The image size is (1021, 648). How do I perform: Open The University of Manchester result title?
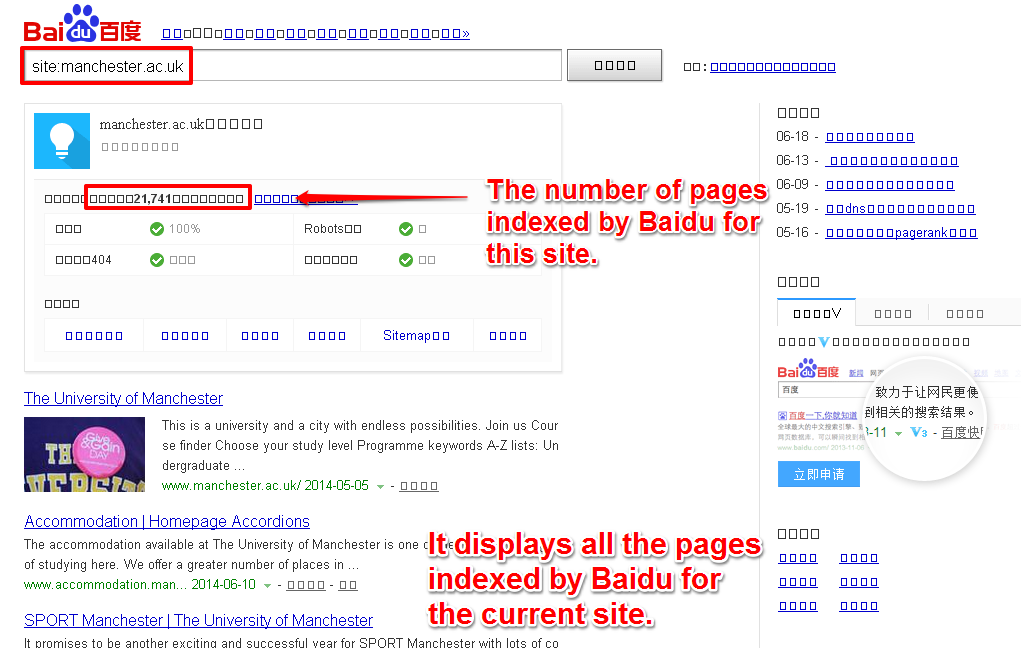click(123, 398)
